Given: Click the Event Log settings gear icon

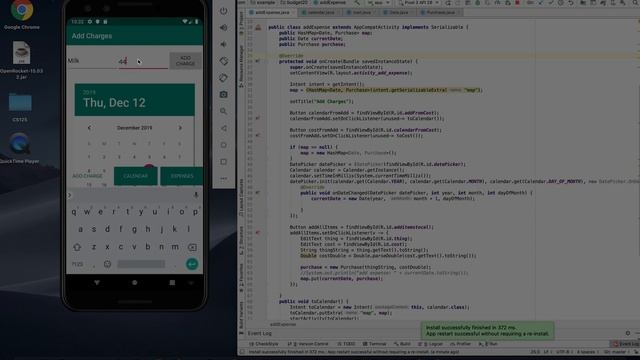Looking at the screenshot, I should (x=628, y=333).
